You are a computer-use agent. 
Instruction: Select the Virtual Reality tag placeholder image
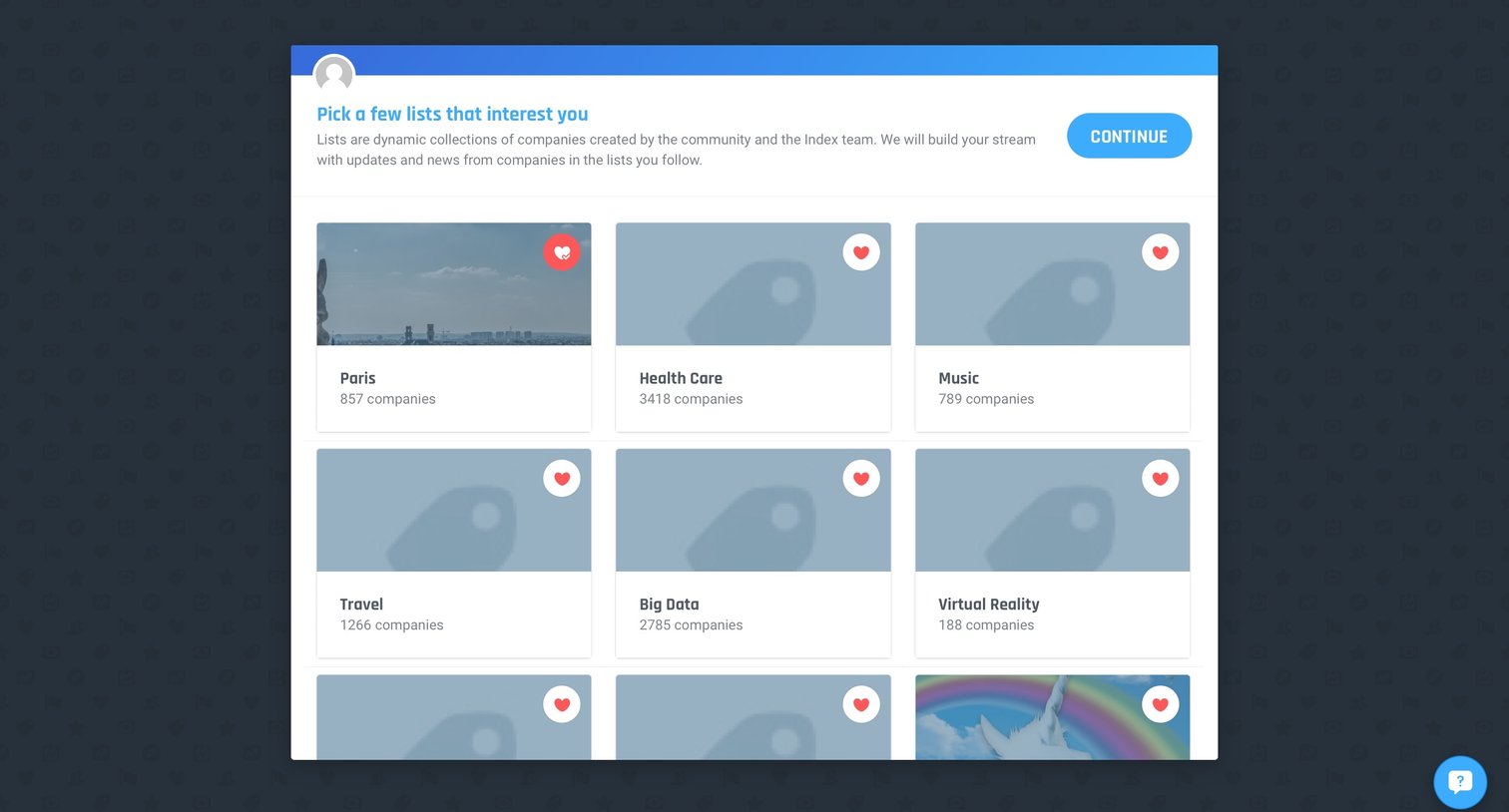(x=1052, y=510)
